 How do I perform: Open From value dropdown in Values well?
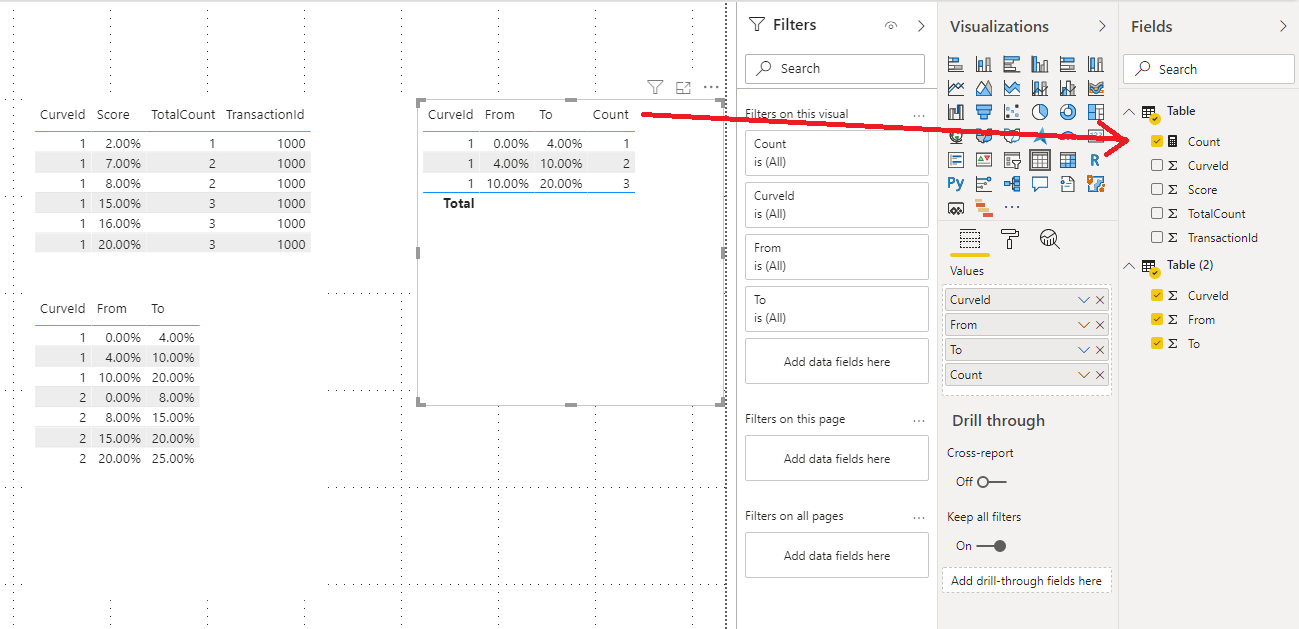[x=1084, y=325]
